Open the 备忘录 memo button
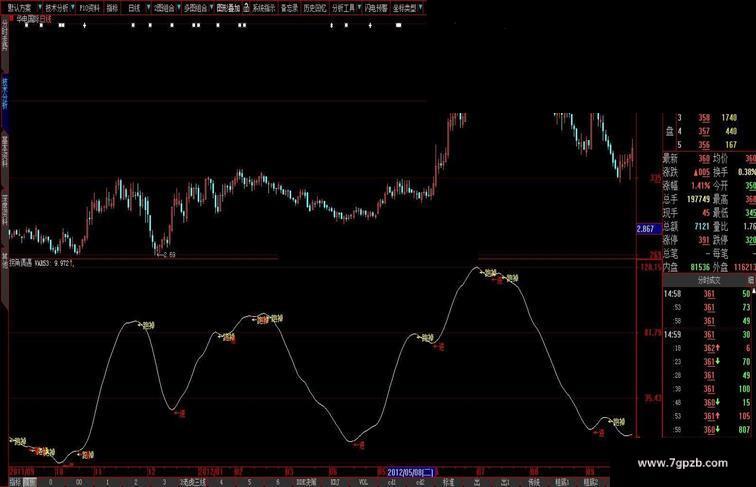 point(290,8)
